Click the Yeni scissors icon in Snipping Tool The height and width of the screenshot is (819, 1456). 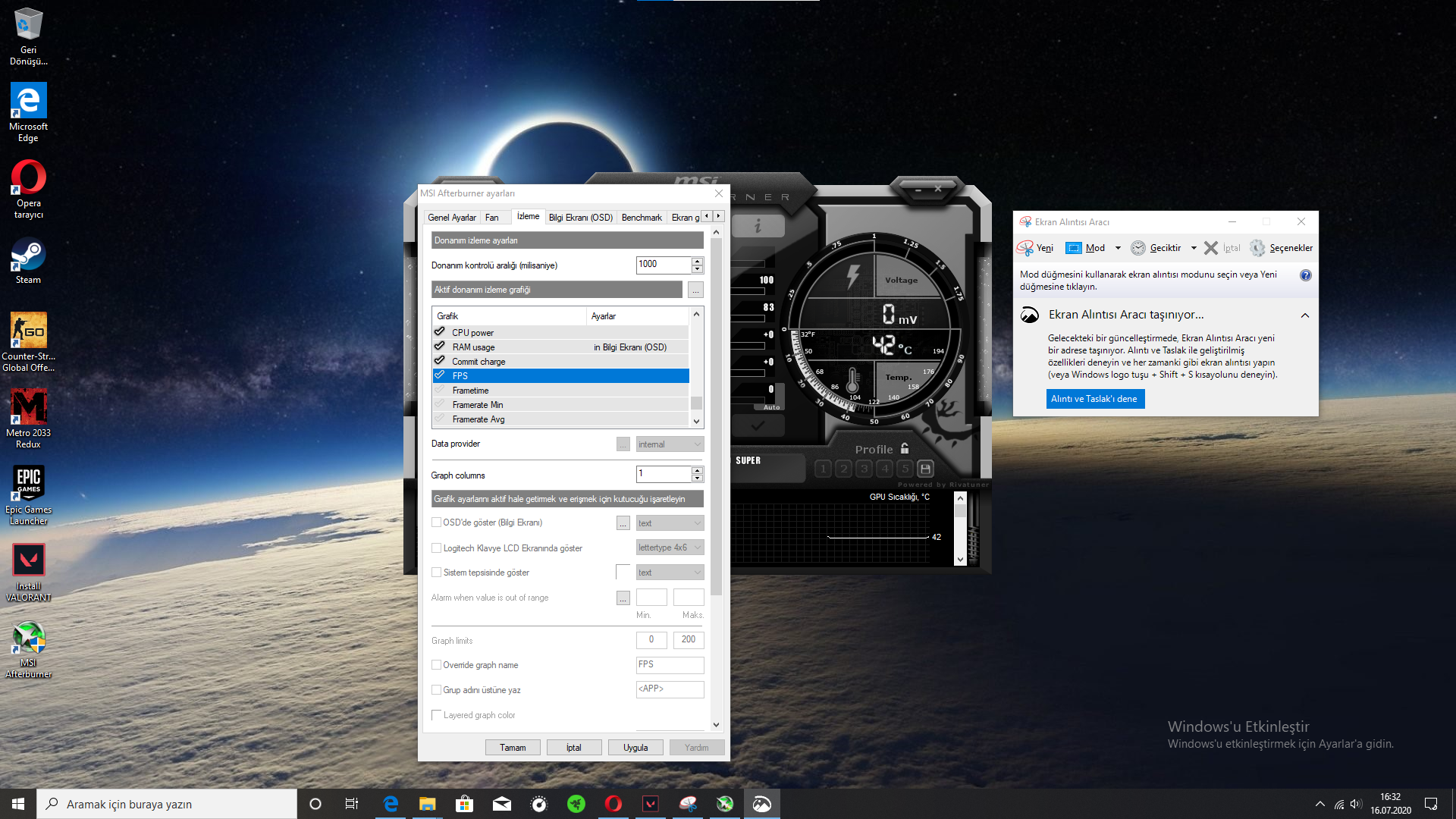[x=1025, y=248]
